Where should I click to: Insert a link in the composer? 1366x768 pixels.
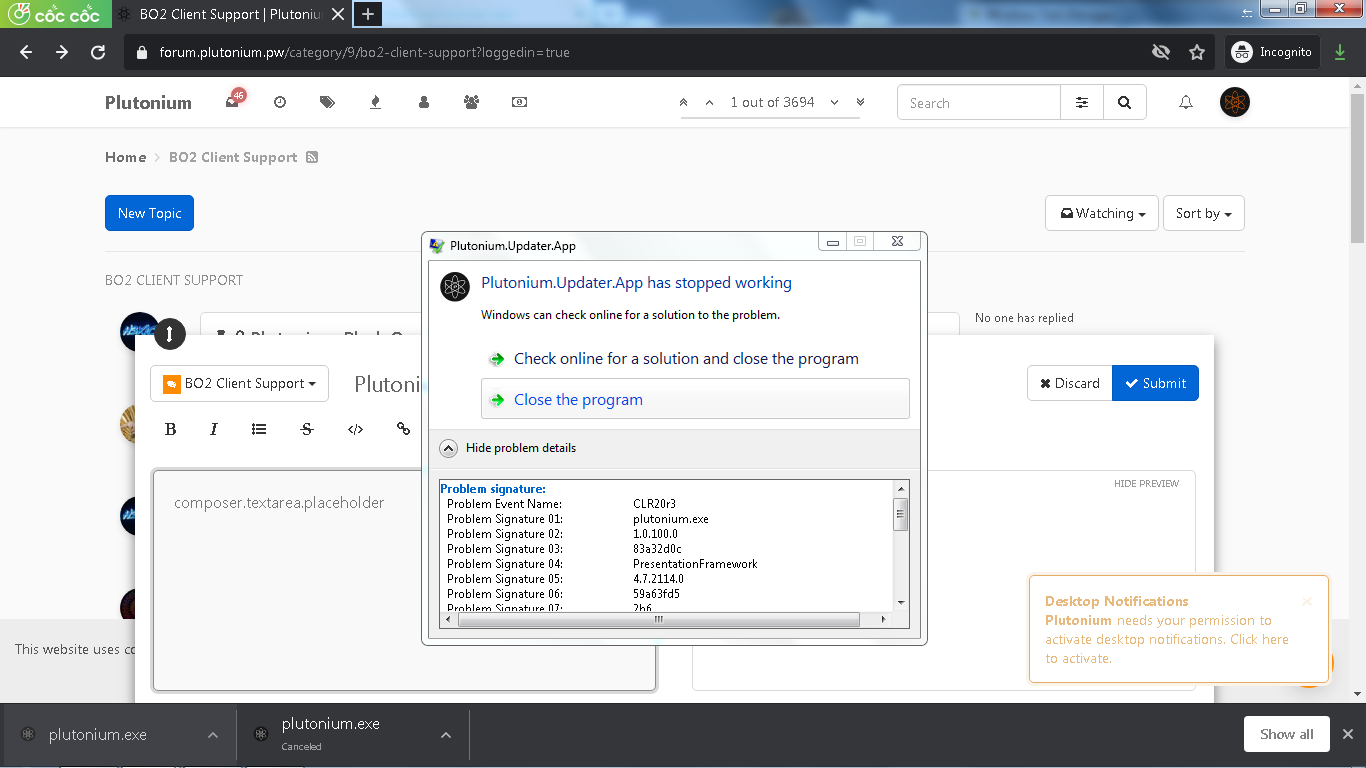pyautogui.click(x=403, y=429)
